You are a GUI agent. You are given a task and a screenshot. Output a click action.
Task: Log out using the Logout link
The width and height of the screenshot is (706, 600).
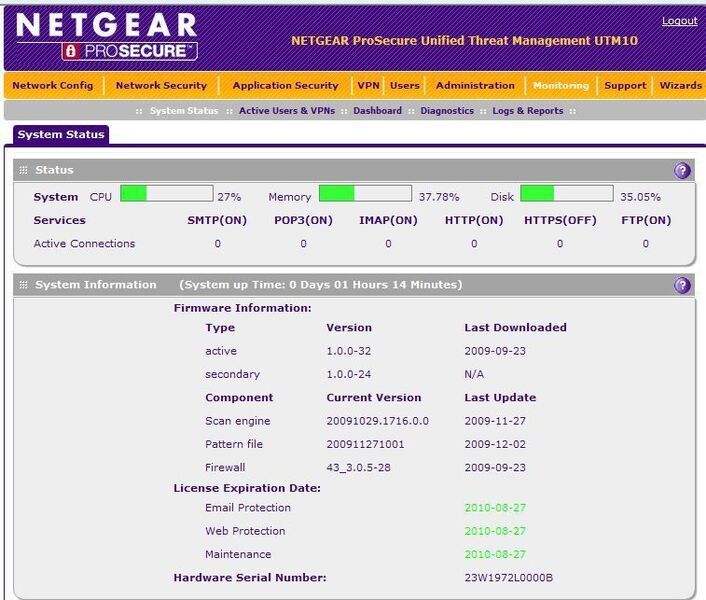pos(679,21)
